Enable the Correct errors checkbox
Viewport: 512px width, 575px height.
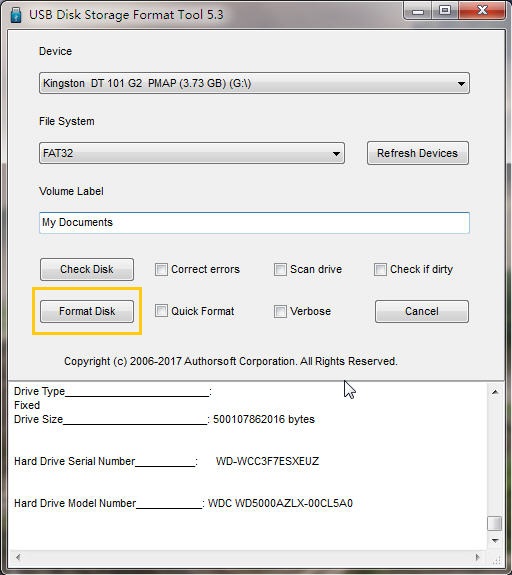(161, 270)
